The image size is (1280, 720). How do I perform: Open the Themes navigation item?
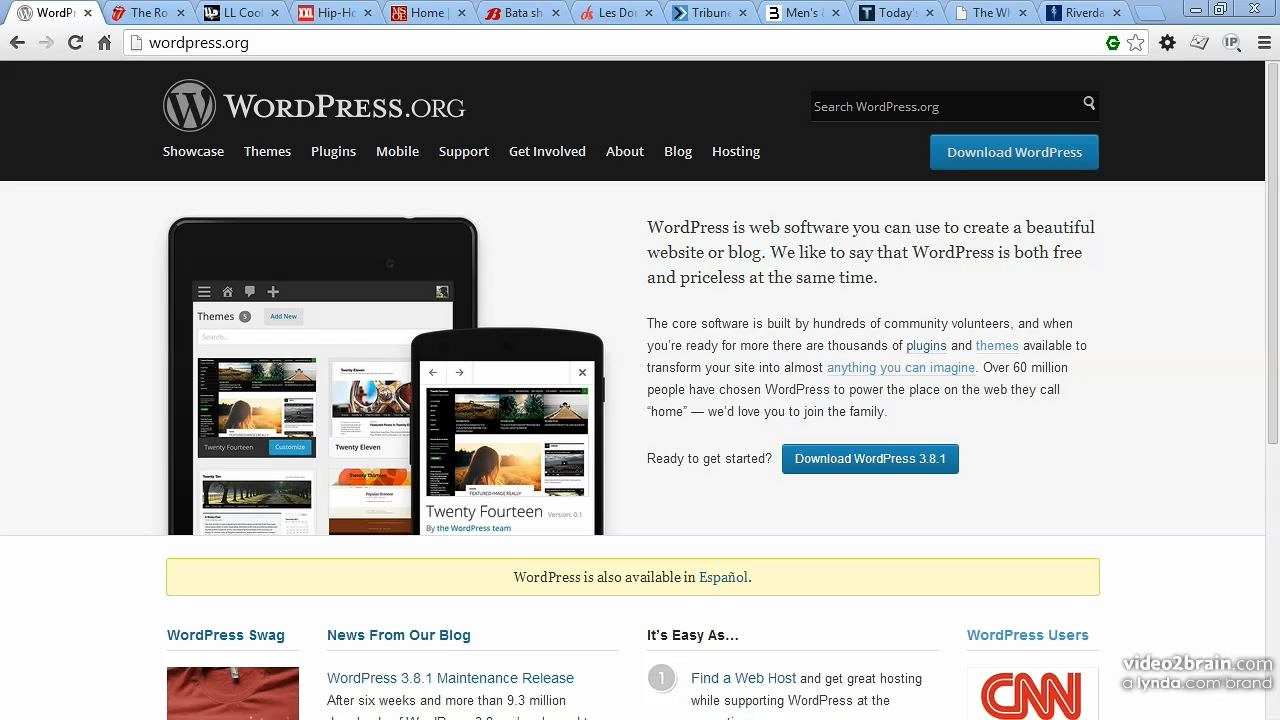click(x=267, y=151)
